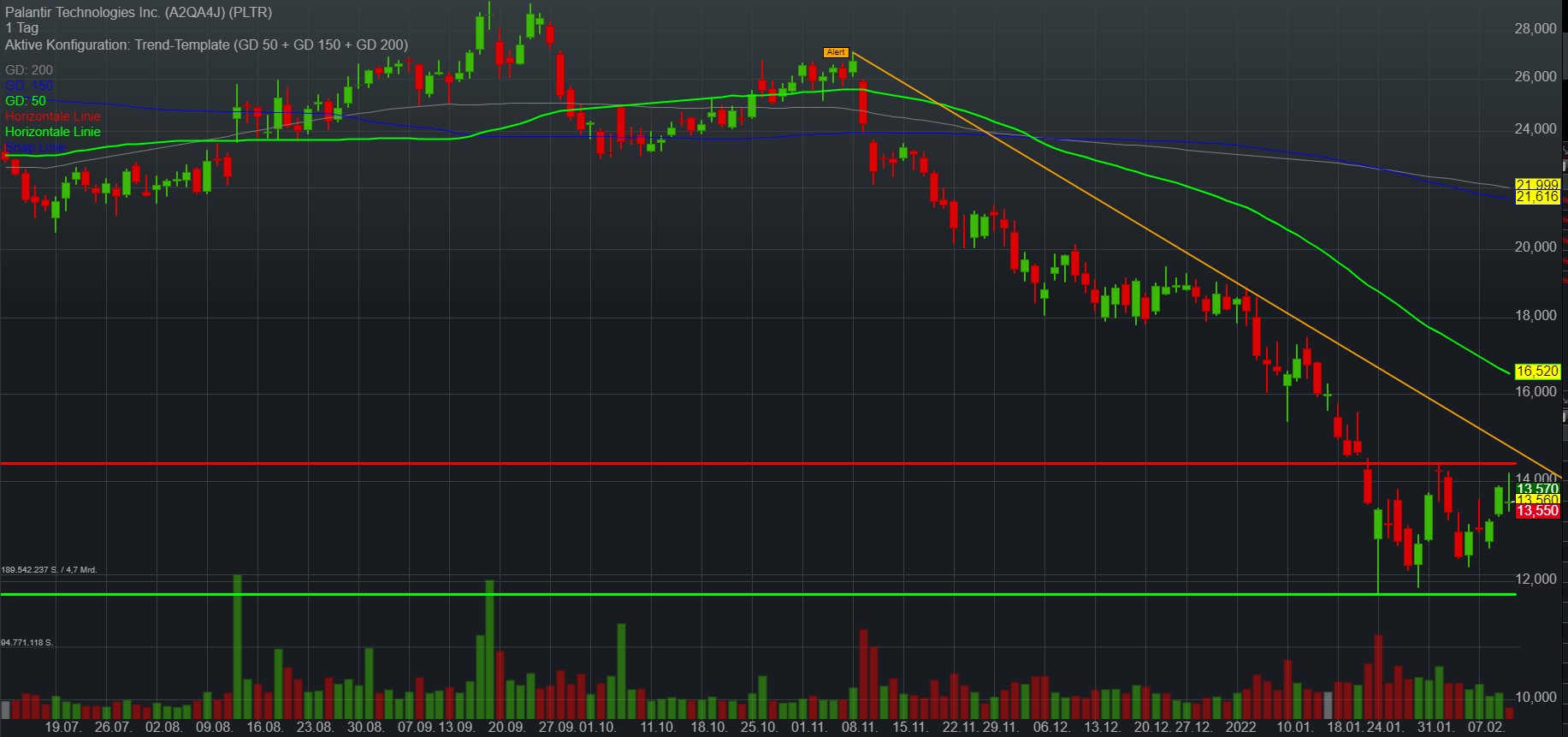Click the 15.11. date label

[x=910, y=728]
